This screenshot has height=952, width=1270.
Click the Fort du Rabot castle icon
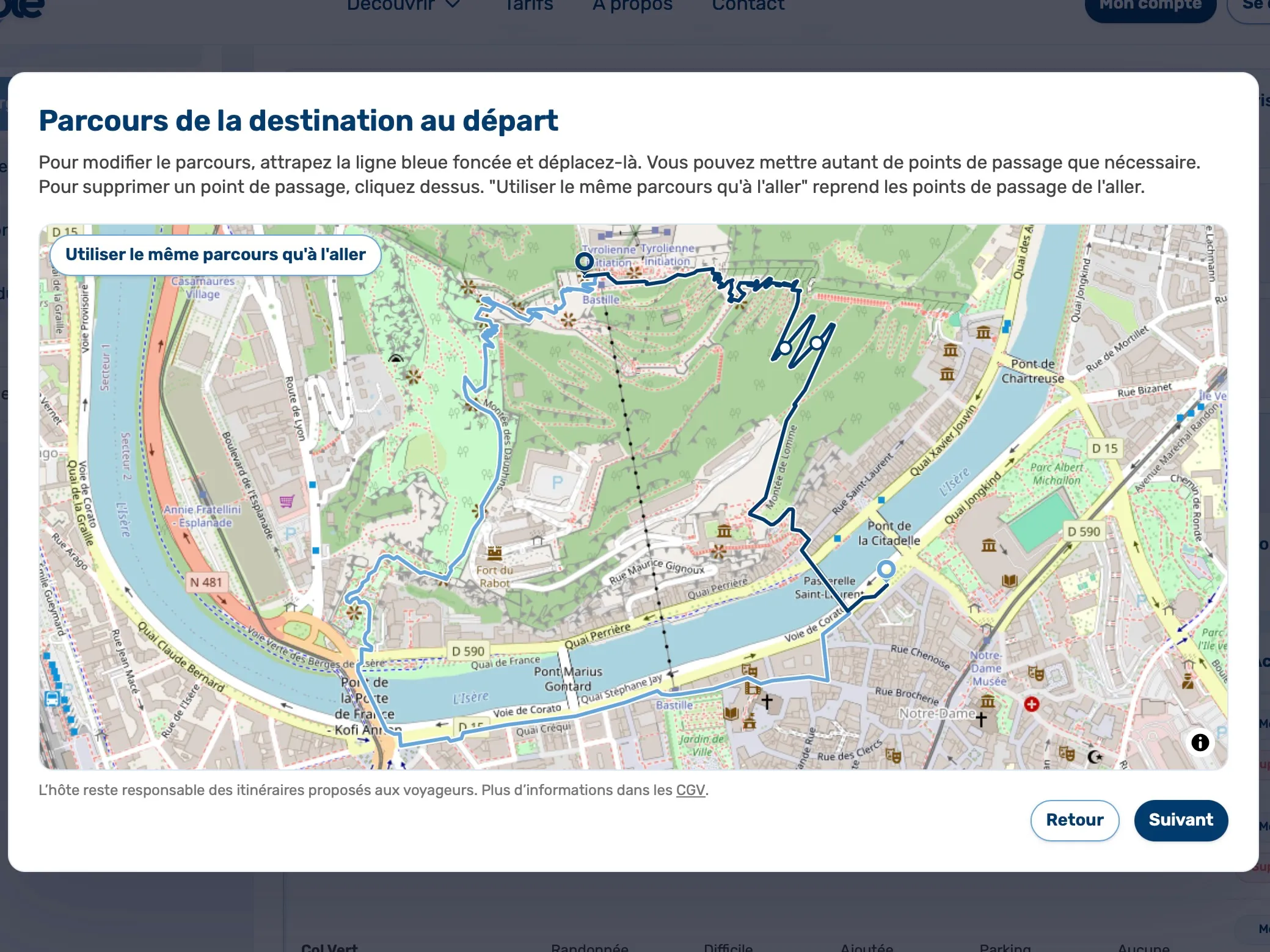(495, 553)
